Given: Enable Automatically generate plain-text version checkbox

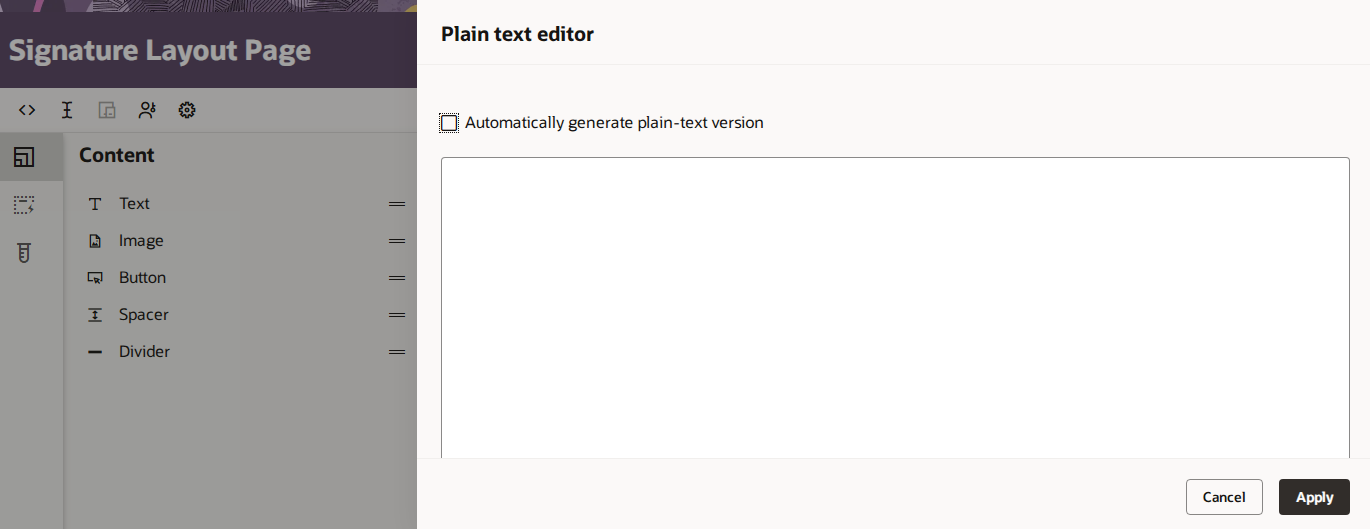Looking at the screenshot, I should point(450,123).
